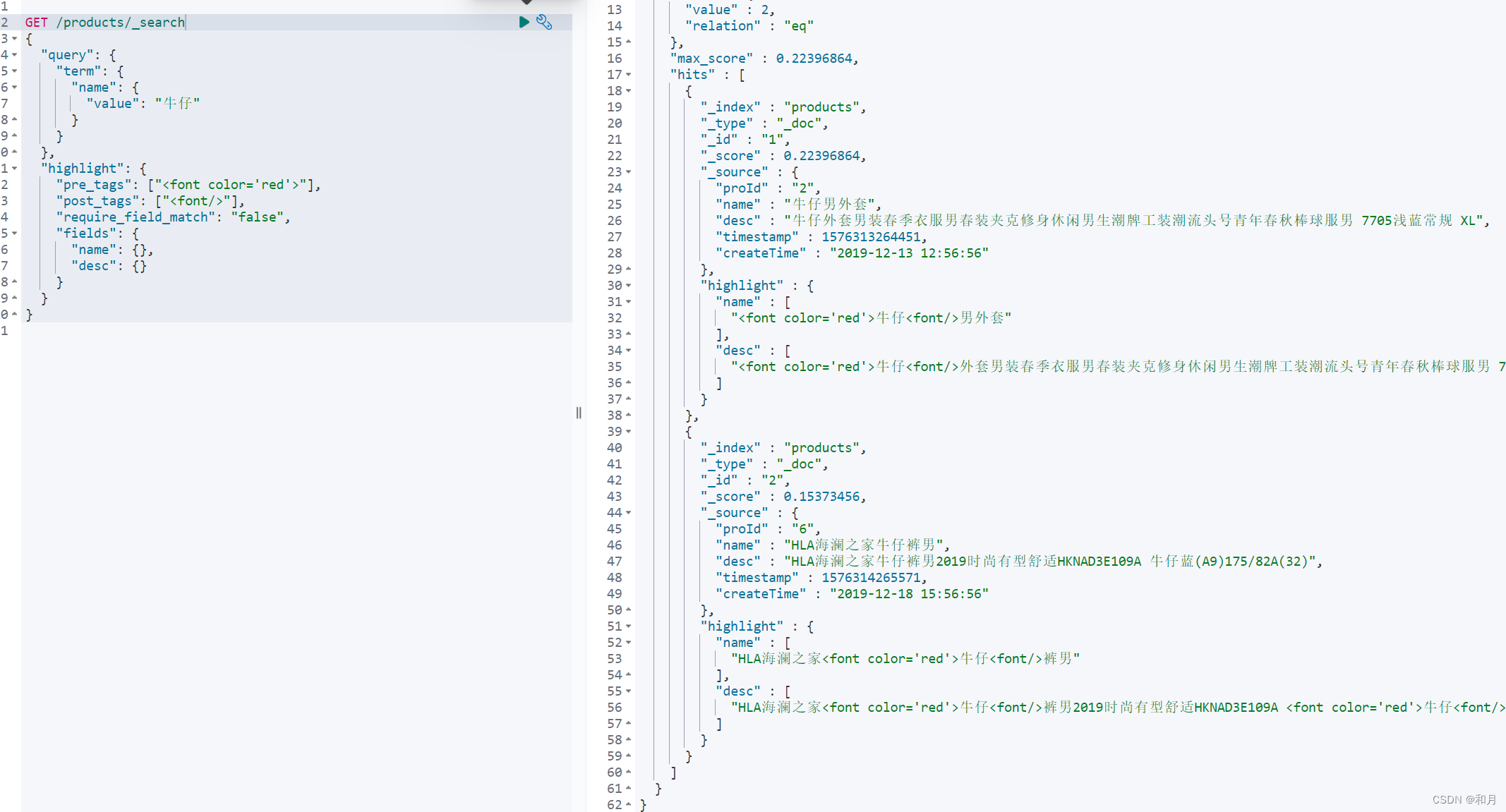Fold second highlight "name" array line 52

pos(628,643)
